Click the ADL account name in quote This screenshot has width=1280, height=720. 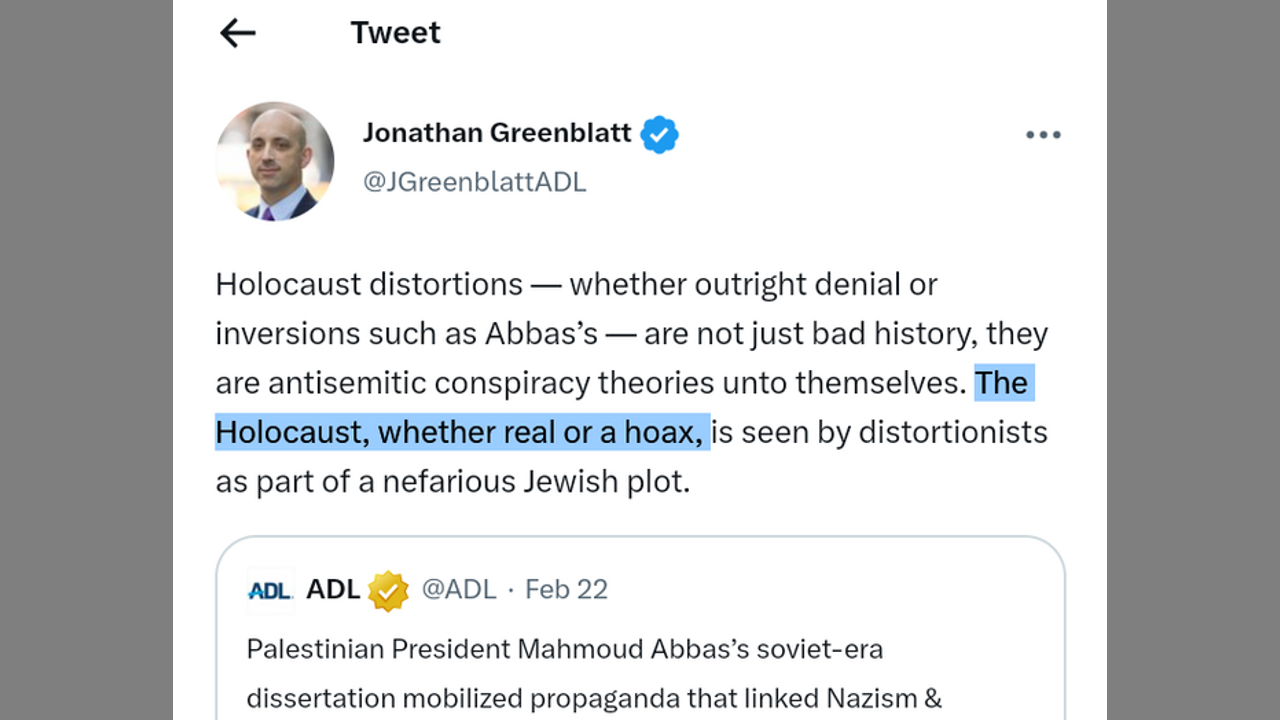pos(333,590)
